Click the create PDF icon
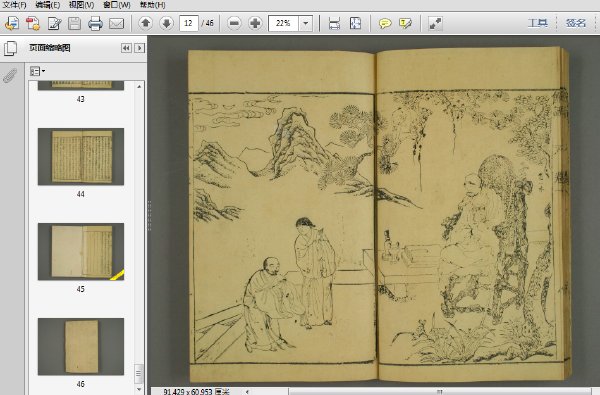Screen dimensions: 600x395 pyautogui.click(x=33, y=23)
